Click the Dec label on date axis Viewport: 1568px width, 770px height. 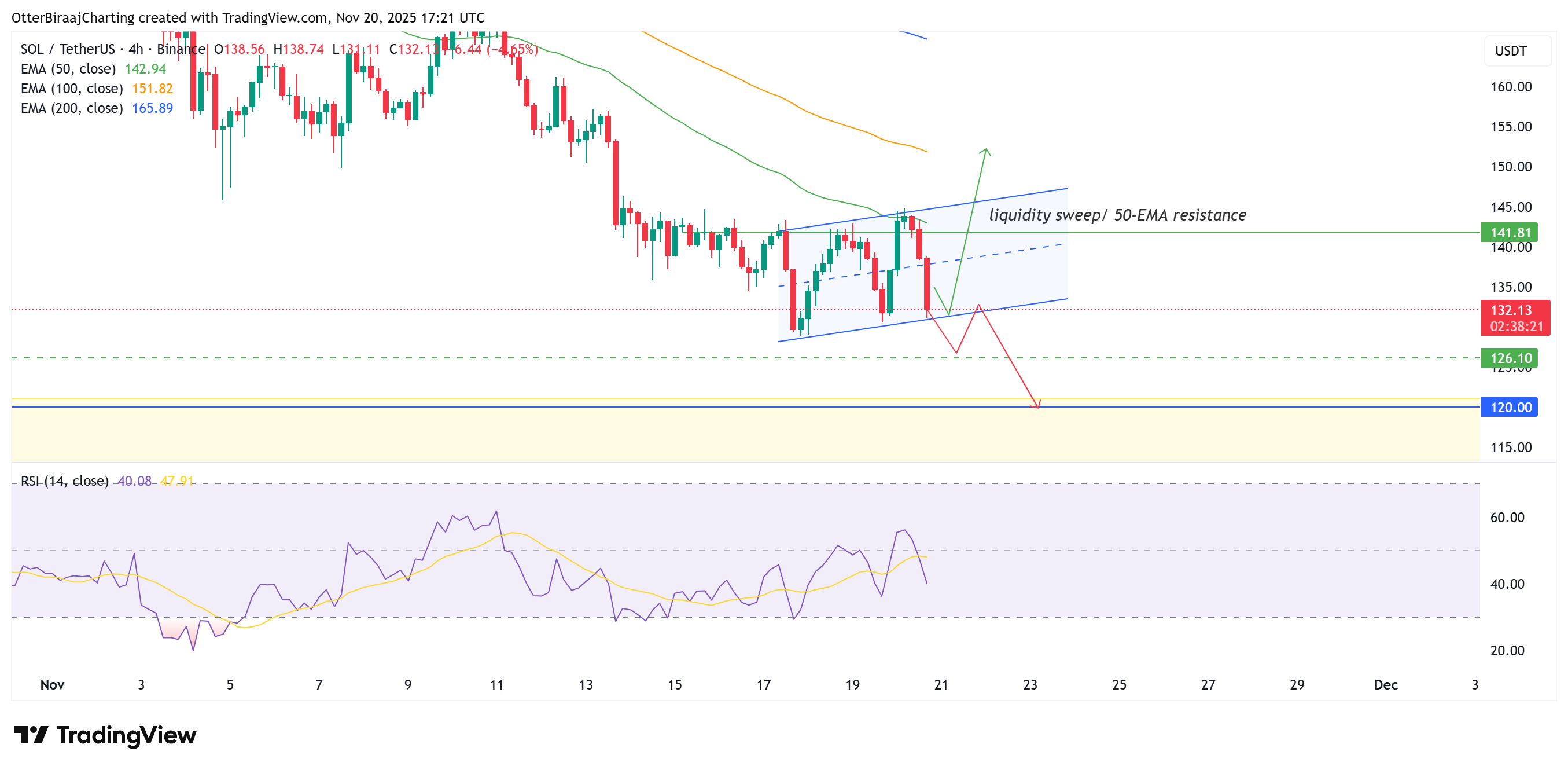tap(1385, 684)
